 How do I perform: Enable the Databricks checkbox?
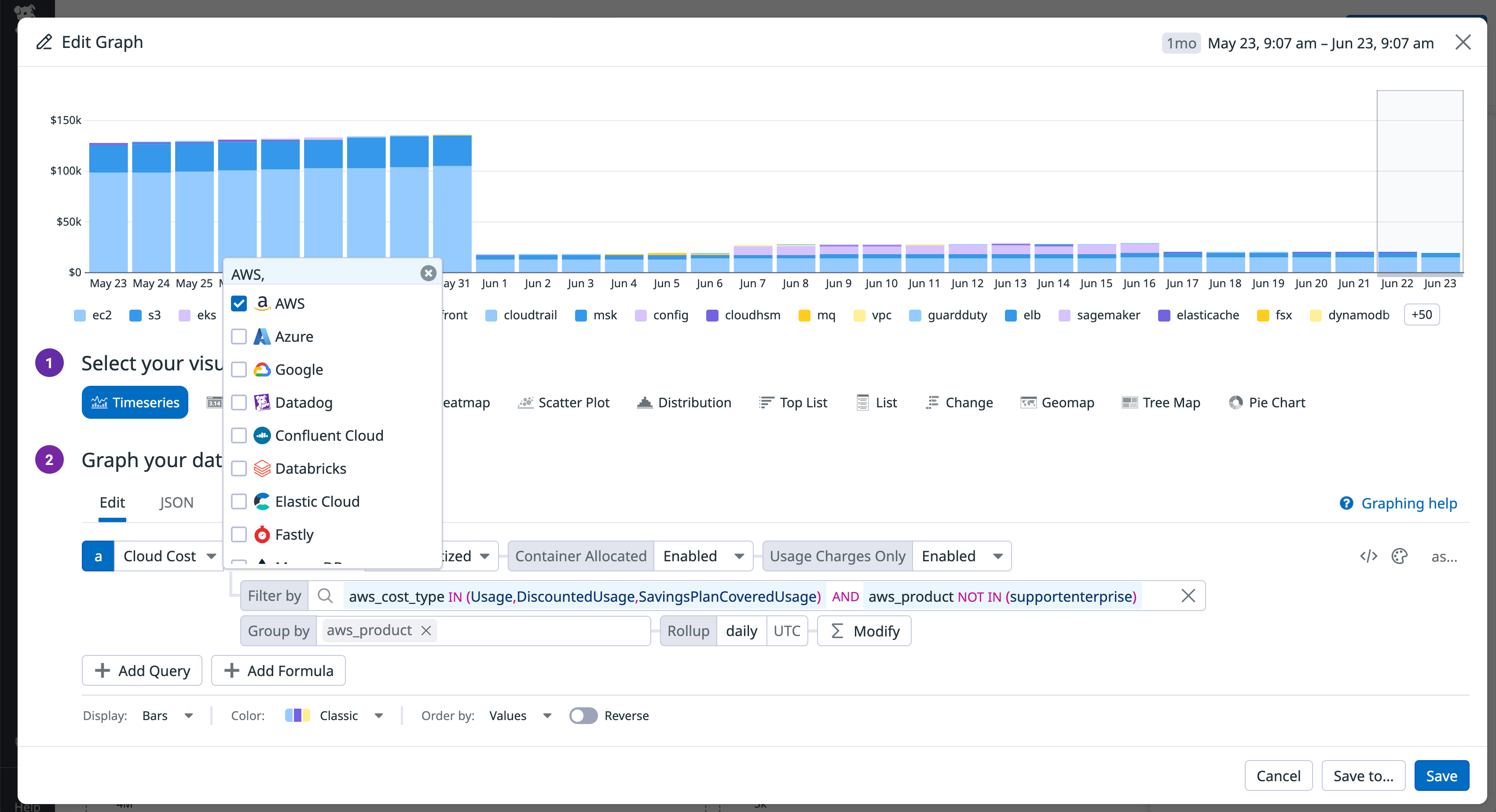click(238, 468)
